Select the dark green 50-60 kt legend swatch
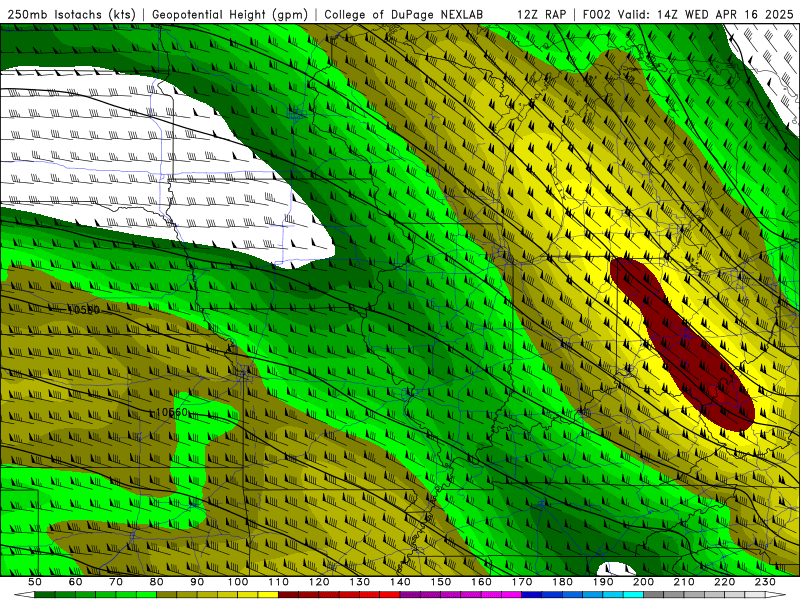The height and width of the screenshot is (600, 800). tap(55, 595)
